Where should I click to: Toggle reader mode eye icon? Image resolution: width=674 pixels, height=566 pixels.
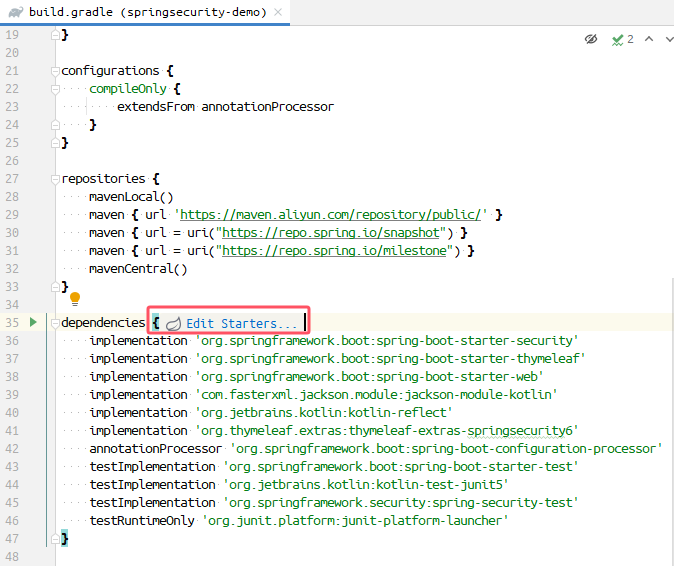pos(591,40)
